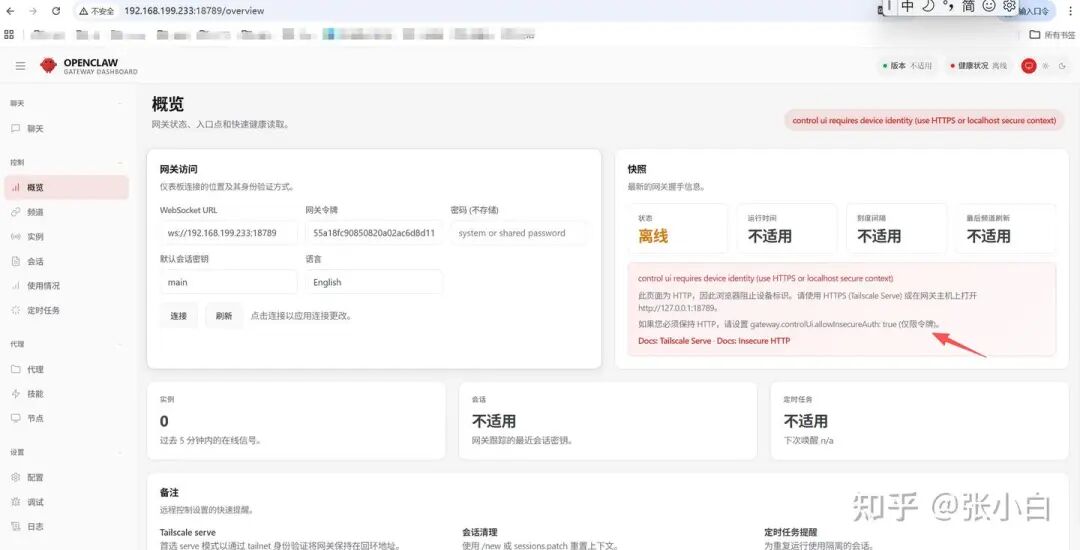Open the 日志 logs icon

[x=16, y=527]
